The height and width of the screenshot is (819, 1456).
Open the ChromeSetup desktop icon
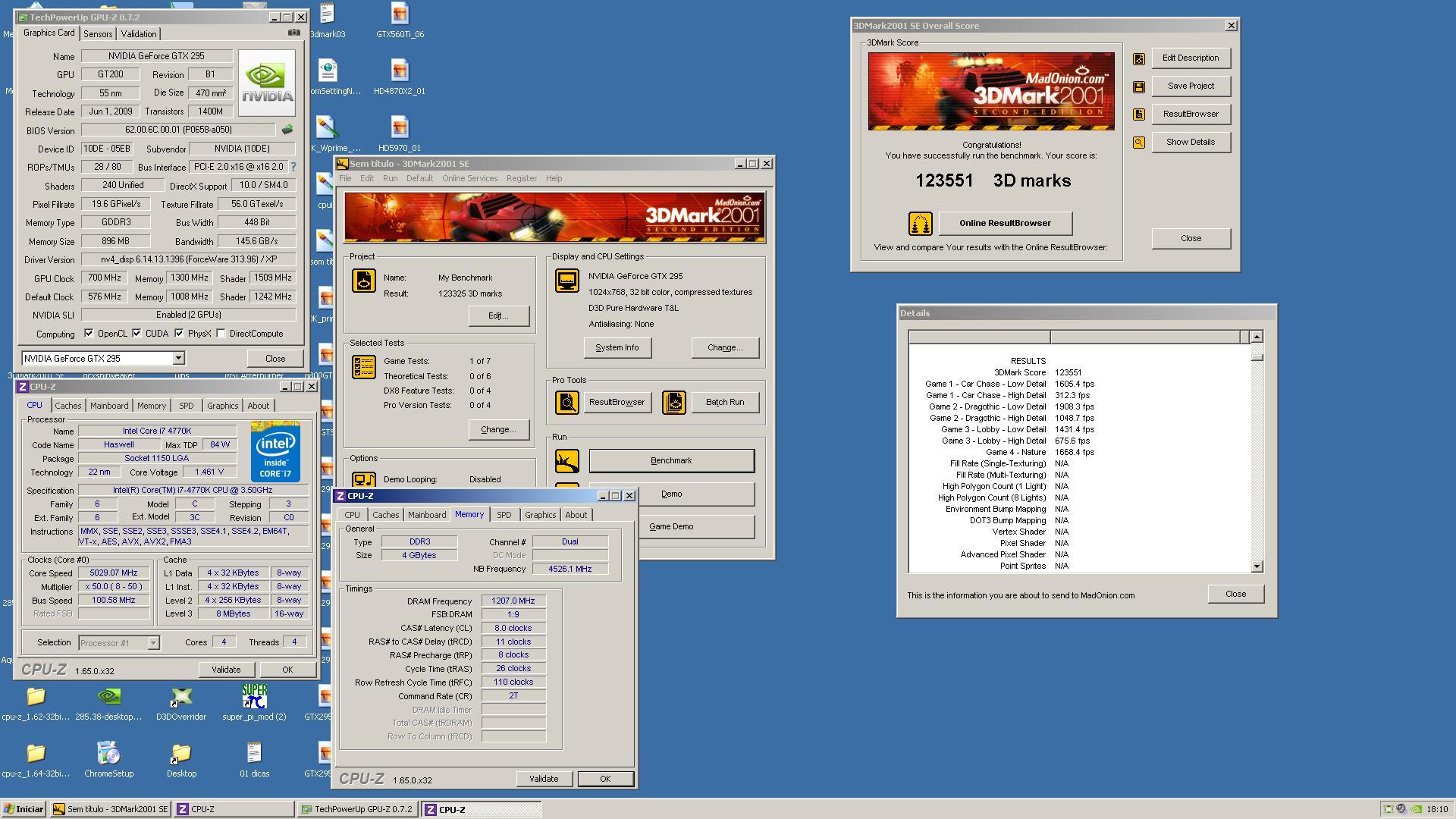click(108, 760)
